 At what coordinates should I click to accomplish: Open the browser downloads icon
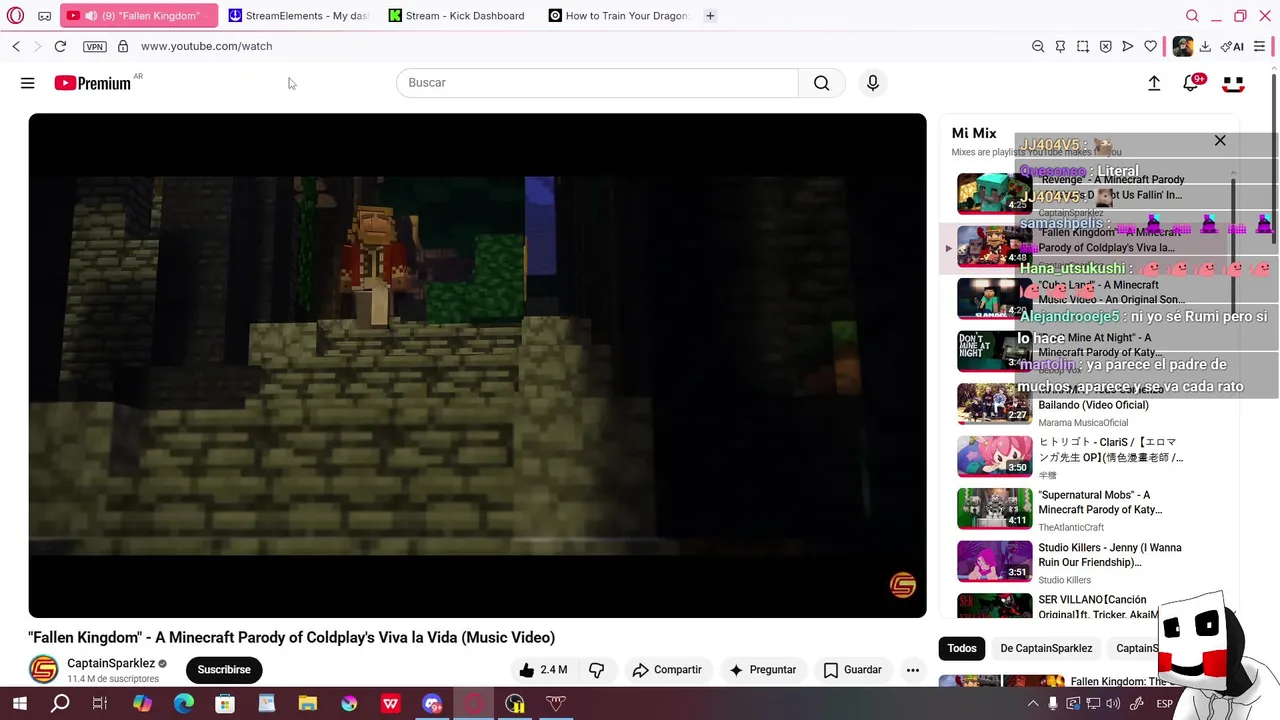tap(1205, 46)
